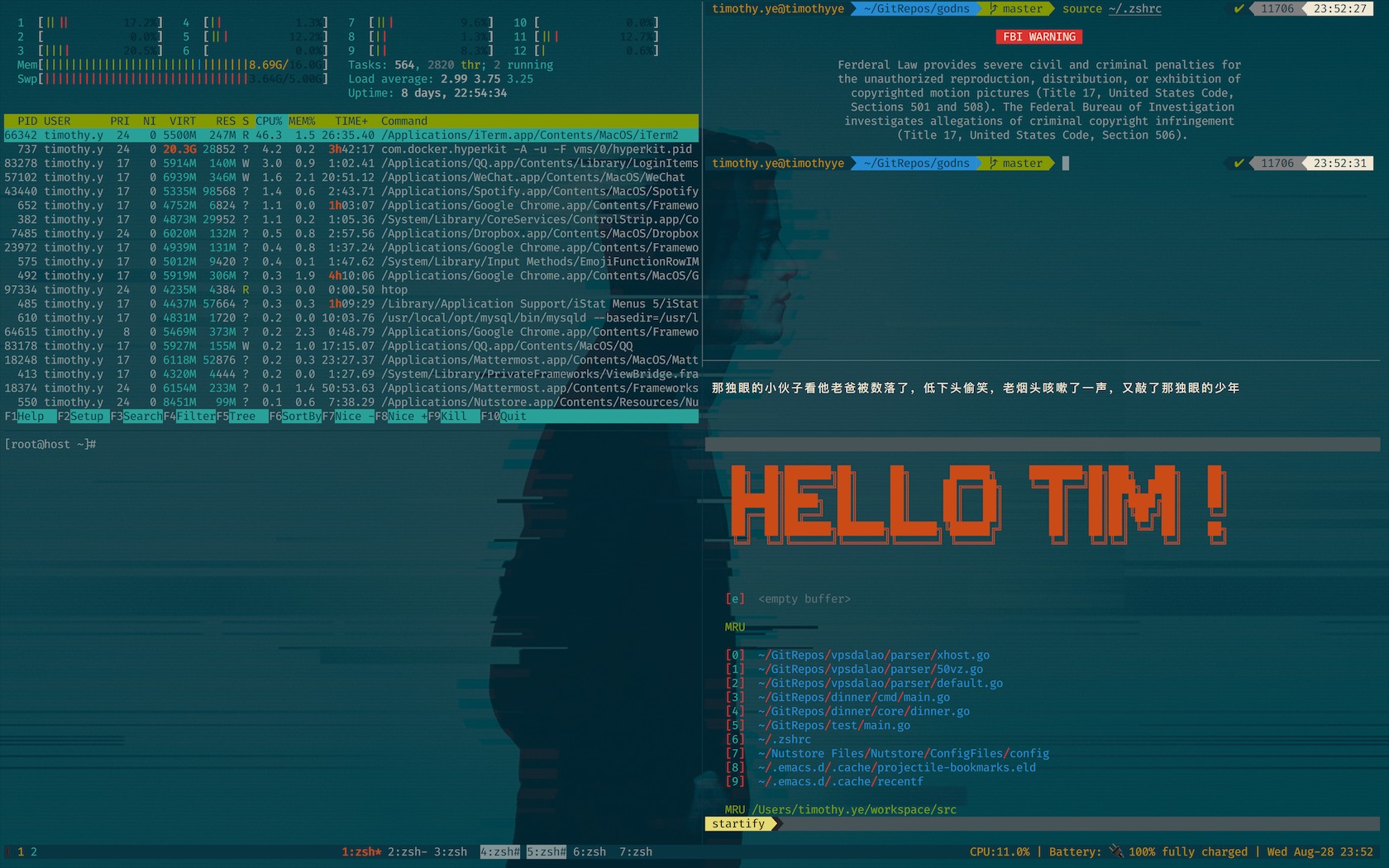Viewport: 1389px width, 868px height.
Task: Click the htop Swp usage meter bar
Action: [173, 79]
